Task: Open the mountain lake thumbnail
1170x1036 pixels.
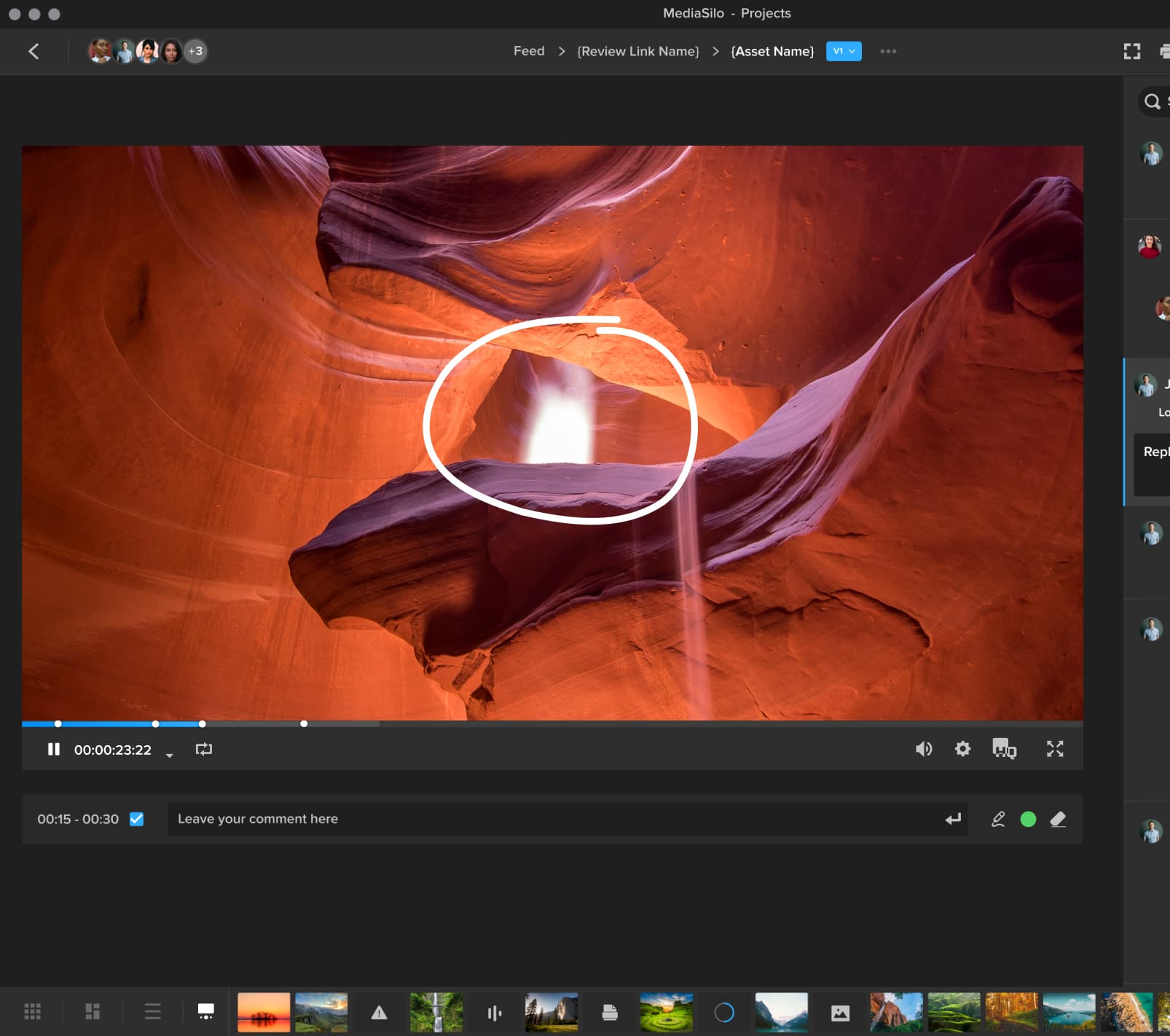Action: click(782, 1011)
